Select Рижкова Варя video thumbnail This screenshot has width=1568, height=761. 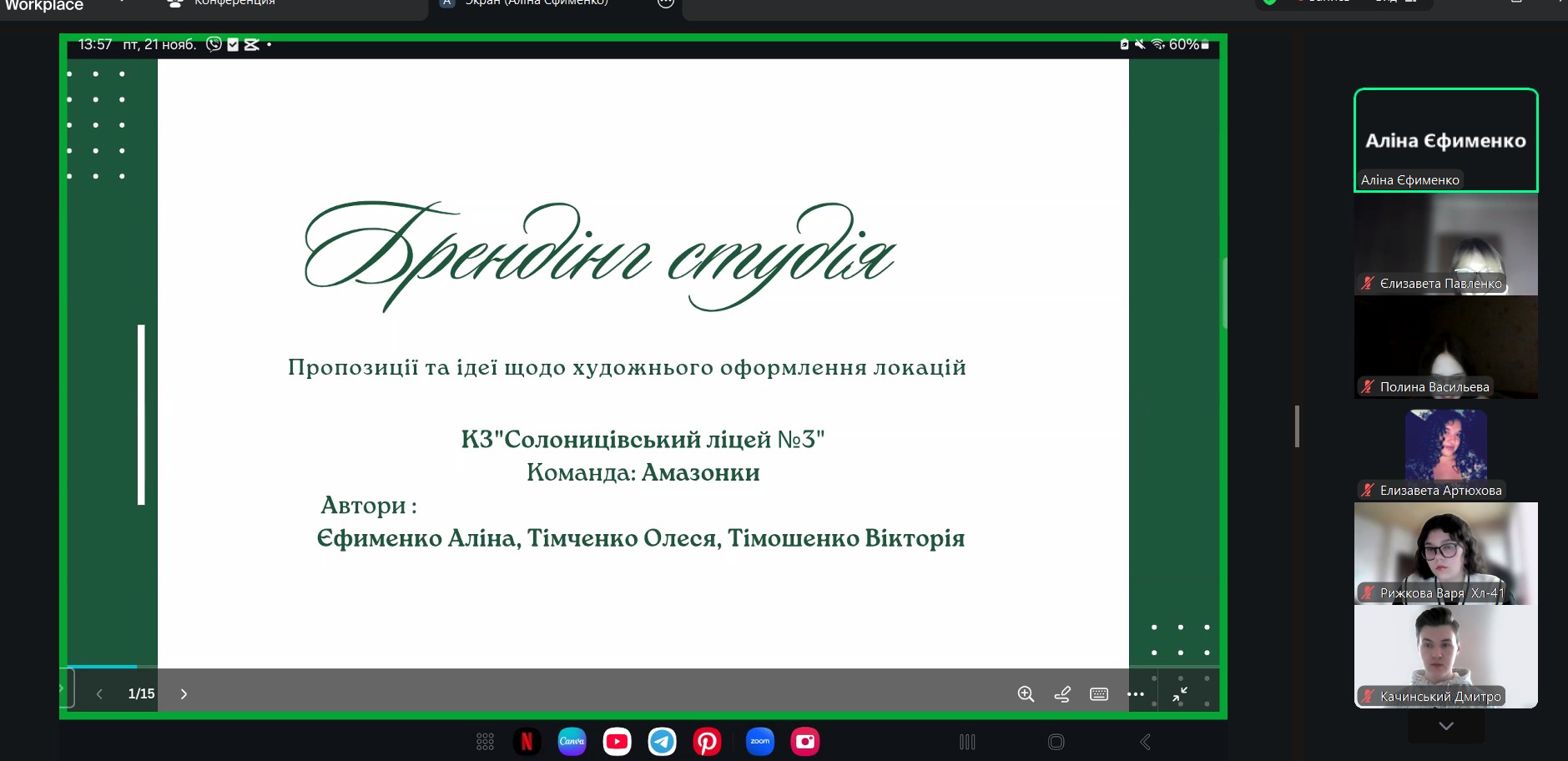(1445, 552)
